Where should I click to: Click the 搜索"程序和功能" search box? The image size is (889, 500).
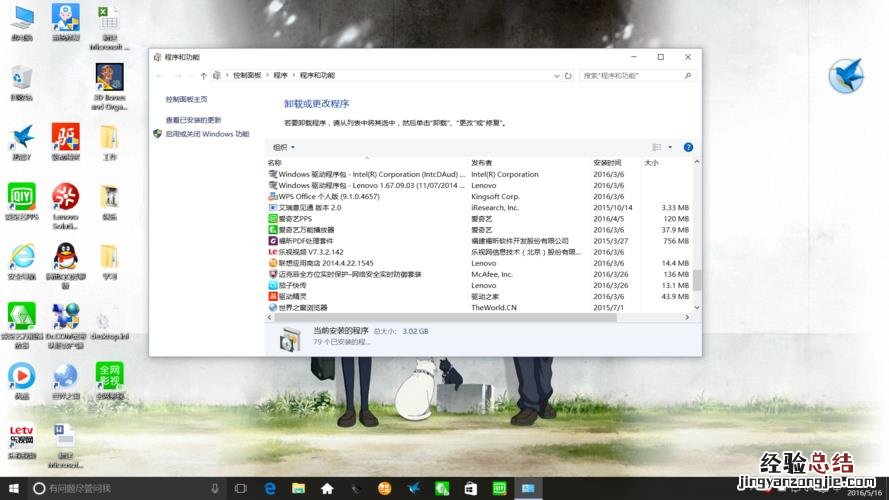(630, 75)
